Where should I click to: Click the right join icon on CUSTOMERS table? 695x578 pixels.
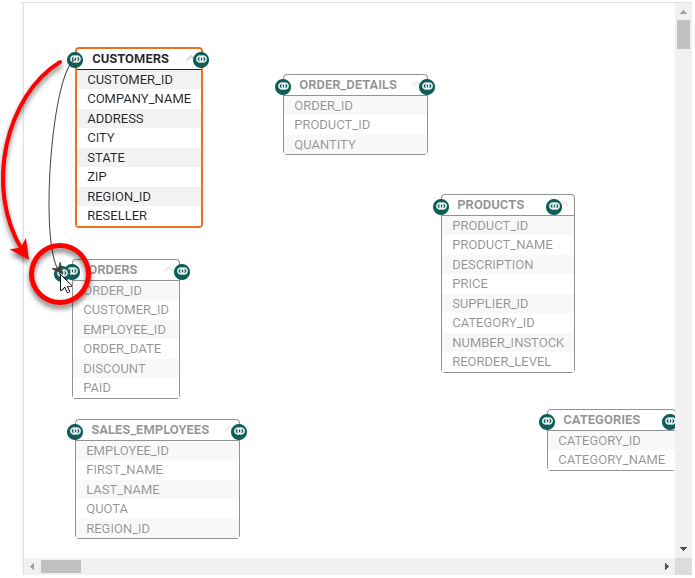coord(202,60)
